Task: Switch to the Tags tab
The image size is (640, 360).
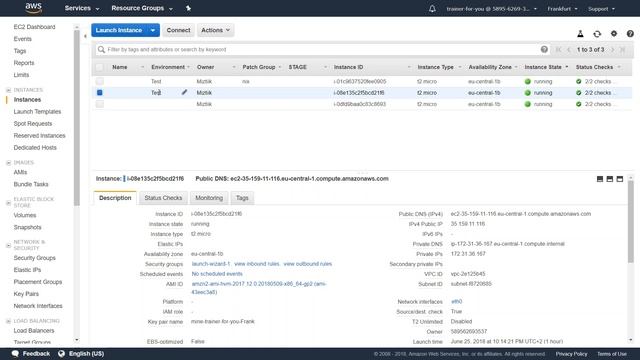Action: (x=242, y=198)
